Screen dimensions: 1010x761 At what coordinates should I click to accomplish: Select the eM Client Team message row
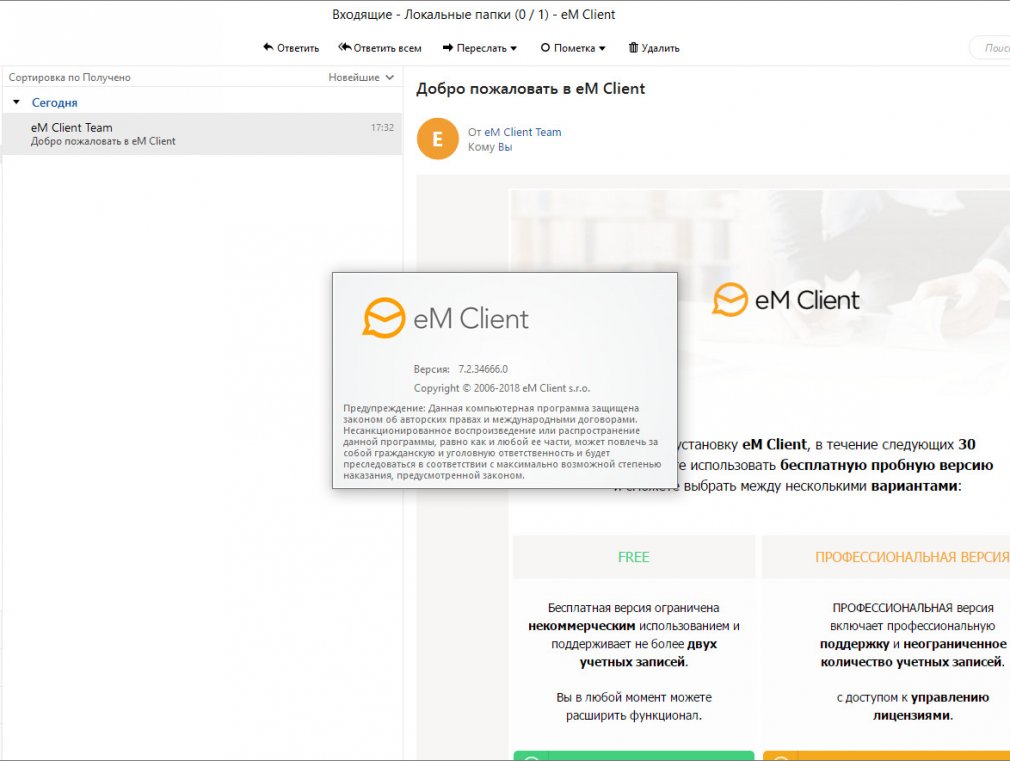(202, 134)
